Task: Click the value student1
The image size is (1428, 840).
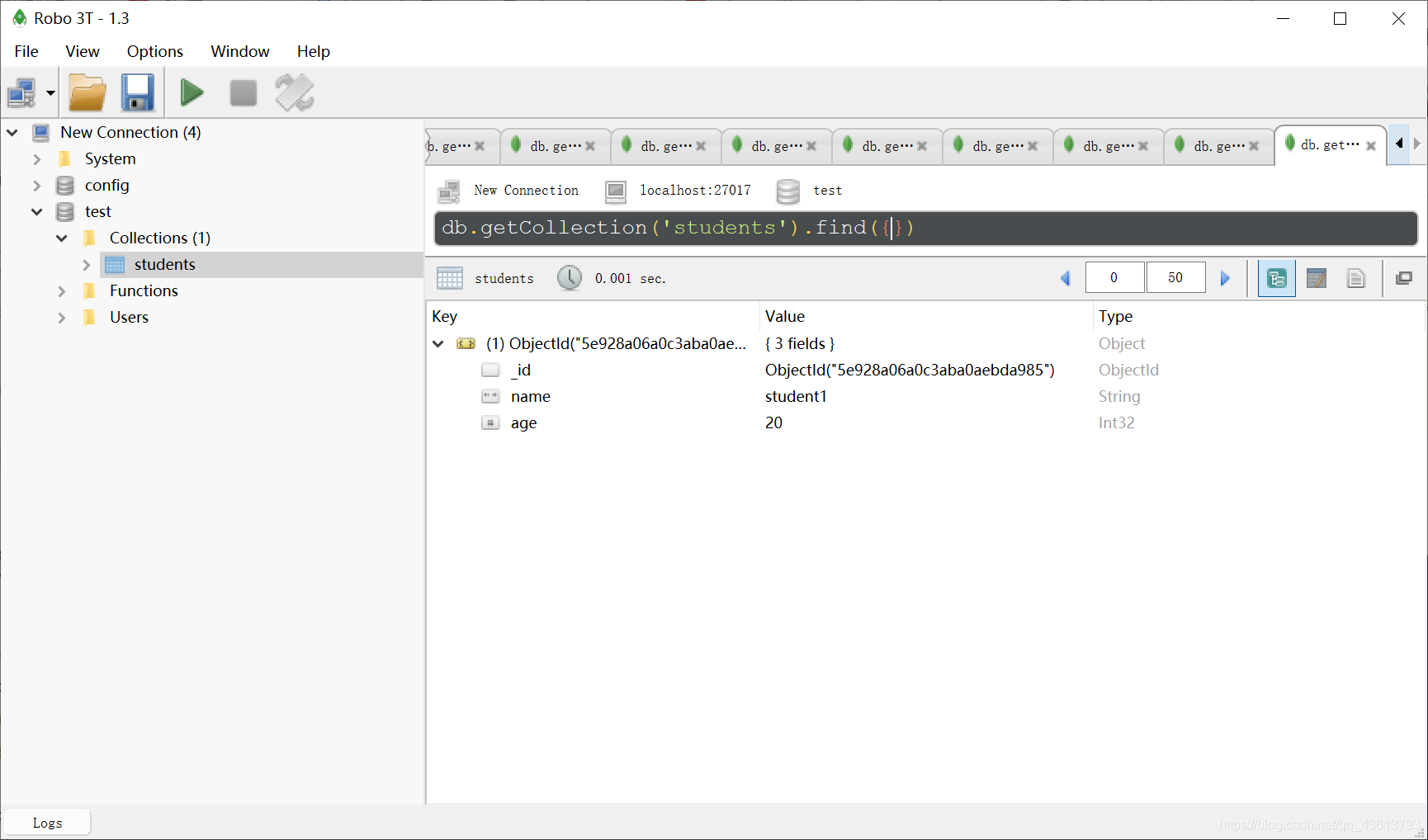Action: [x=796, y=396]
